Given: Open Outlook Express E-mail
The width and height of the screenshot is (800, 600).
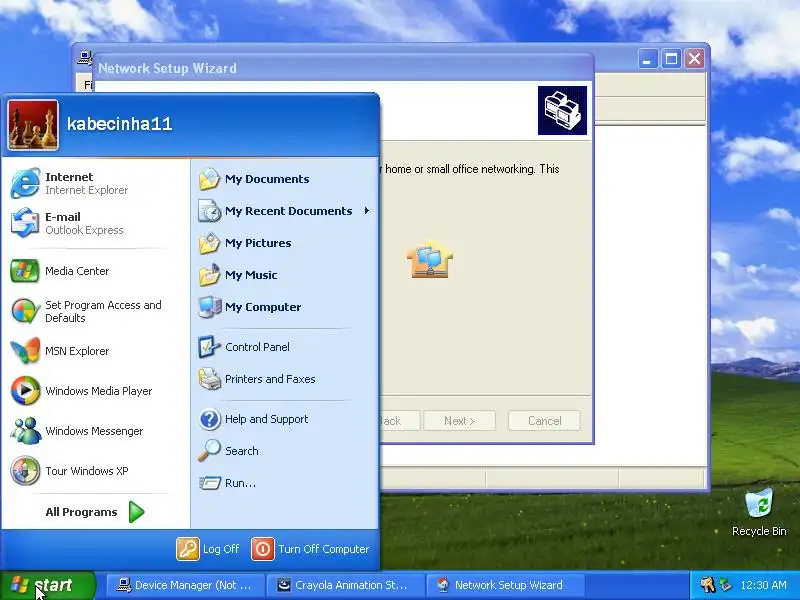Looking at the screenshot, I should pyautogui.click(x=95, y=223).
